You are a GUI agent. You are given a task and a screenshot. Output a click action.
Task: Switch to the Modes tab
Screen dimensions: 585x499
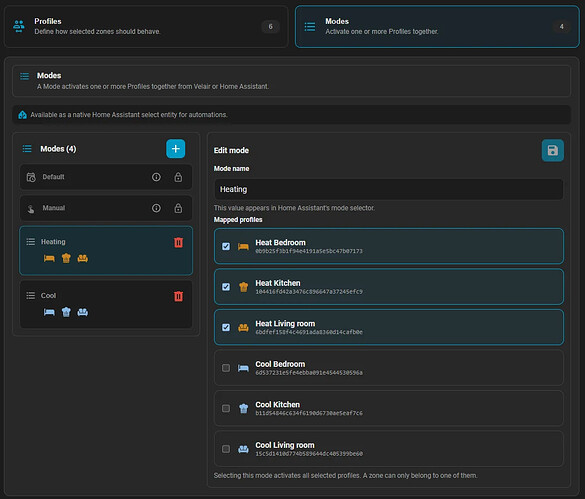click(x=437, y=26)
